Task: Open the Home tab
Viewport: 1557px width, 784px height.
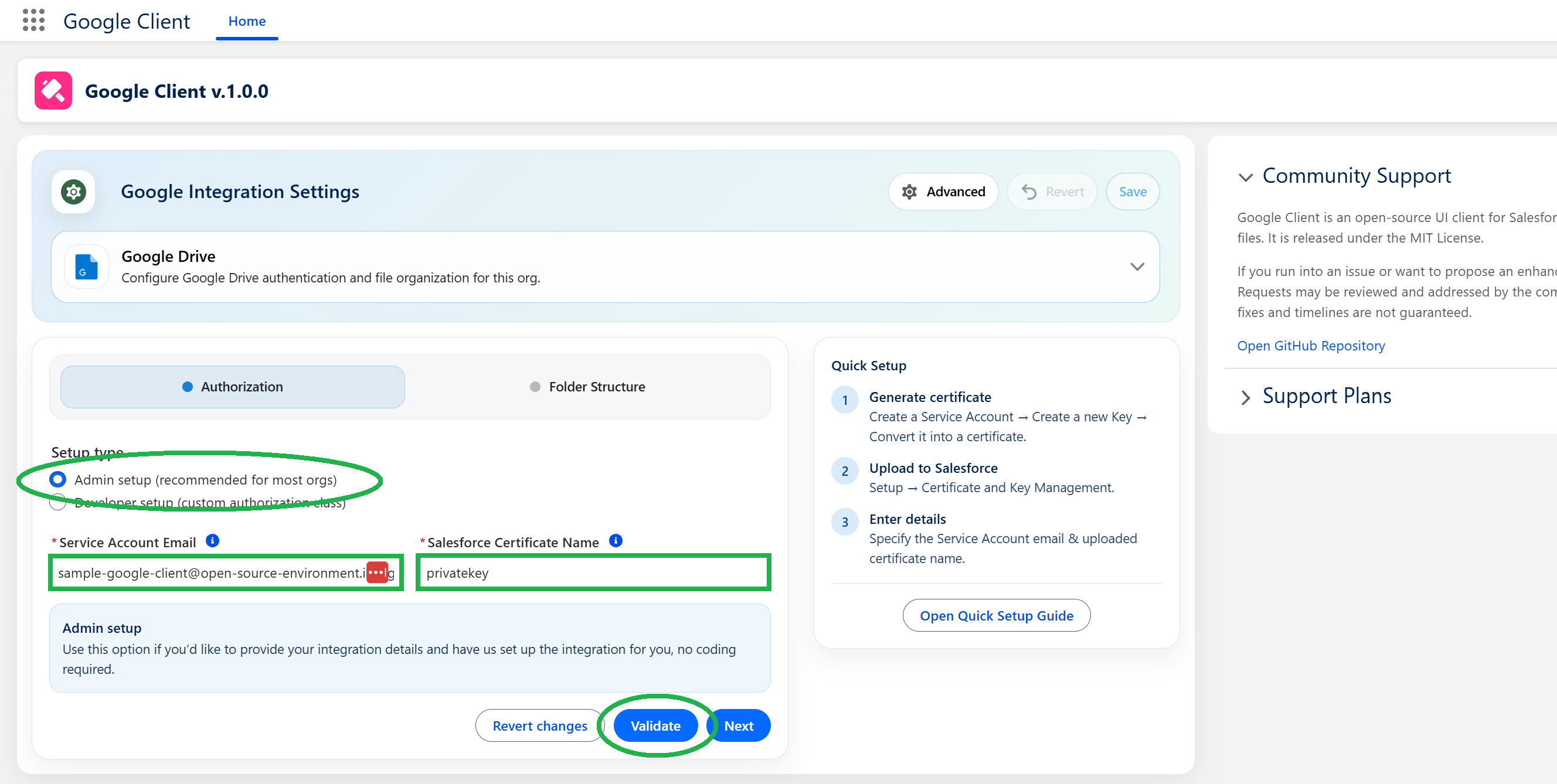Action: 247,21
